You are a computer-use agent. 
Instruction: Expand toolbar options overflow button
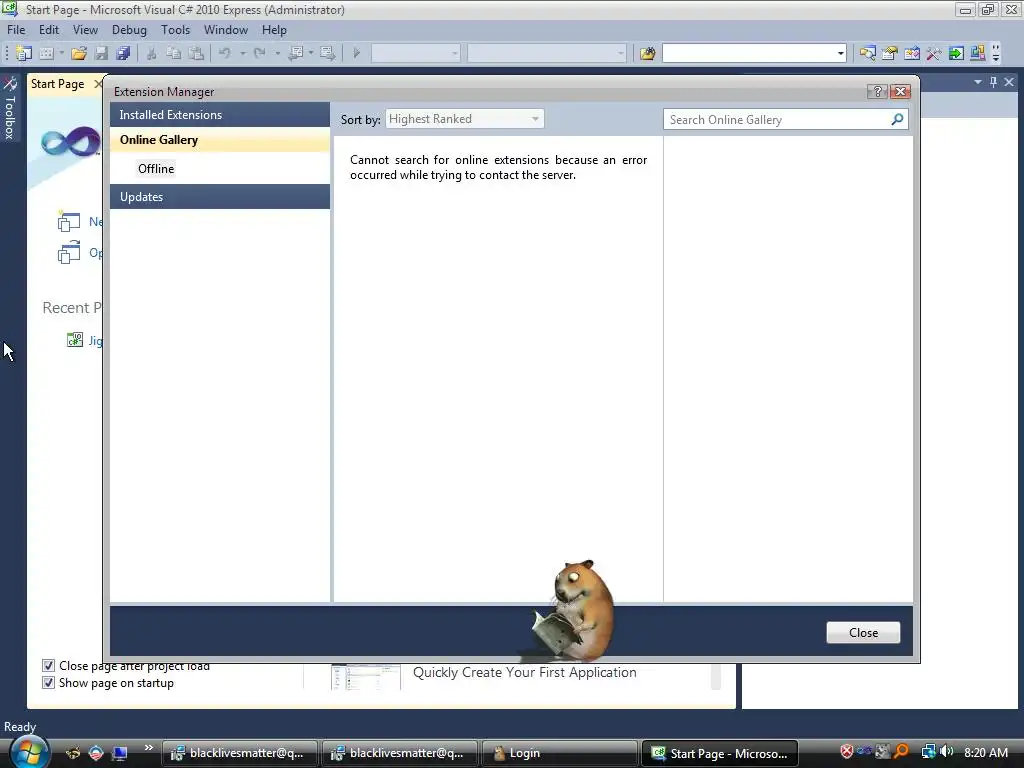(x=996, y=53)
